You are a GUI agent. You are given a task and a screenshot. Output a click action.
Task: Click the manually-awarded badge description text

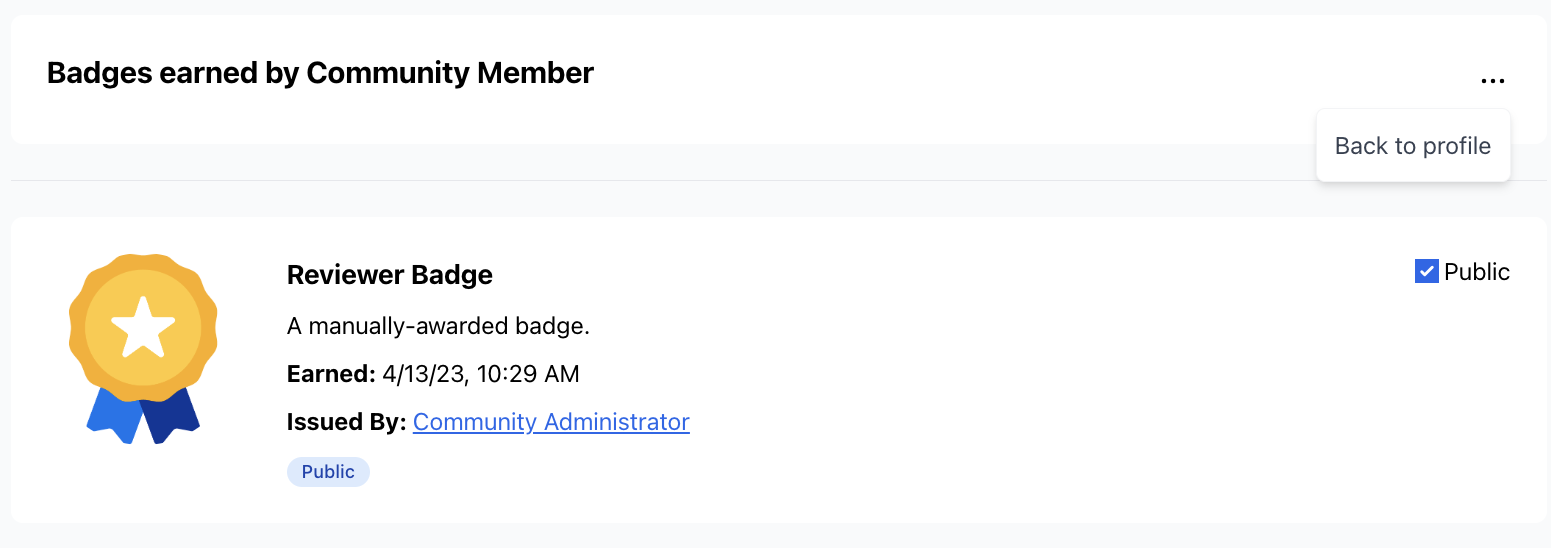[x=438, y=326]
